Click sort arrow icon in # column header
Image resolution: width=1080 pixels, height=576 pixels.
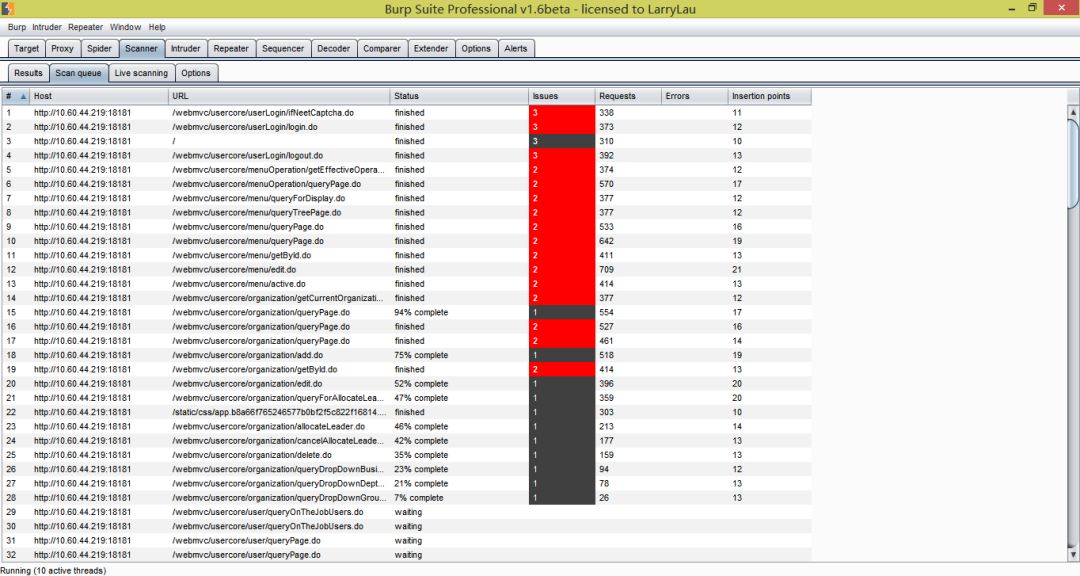pos(23,96)
